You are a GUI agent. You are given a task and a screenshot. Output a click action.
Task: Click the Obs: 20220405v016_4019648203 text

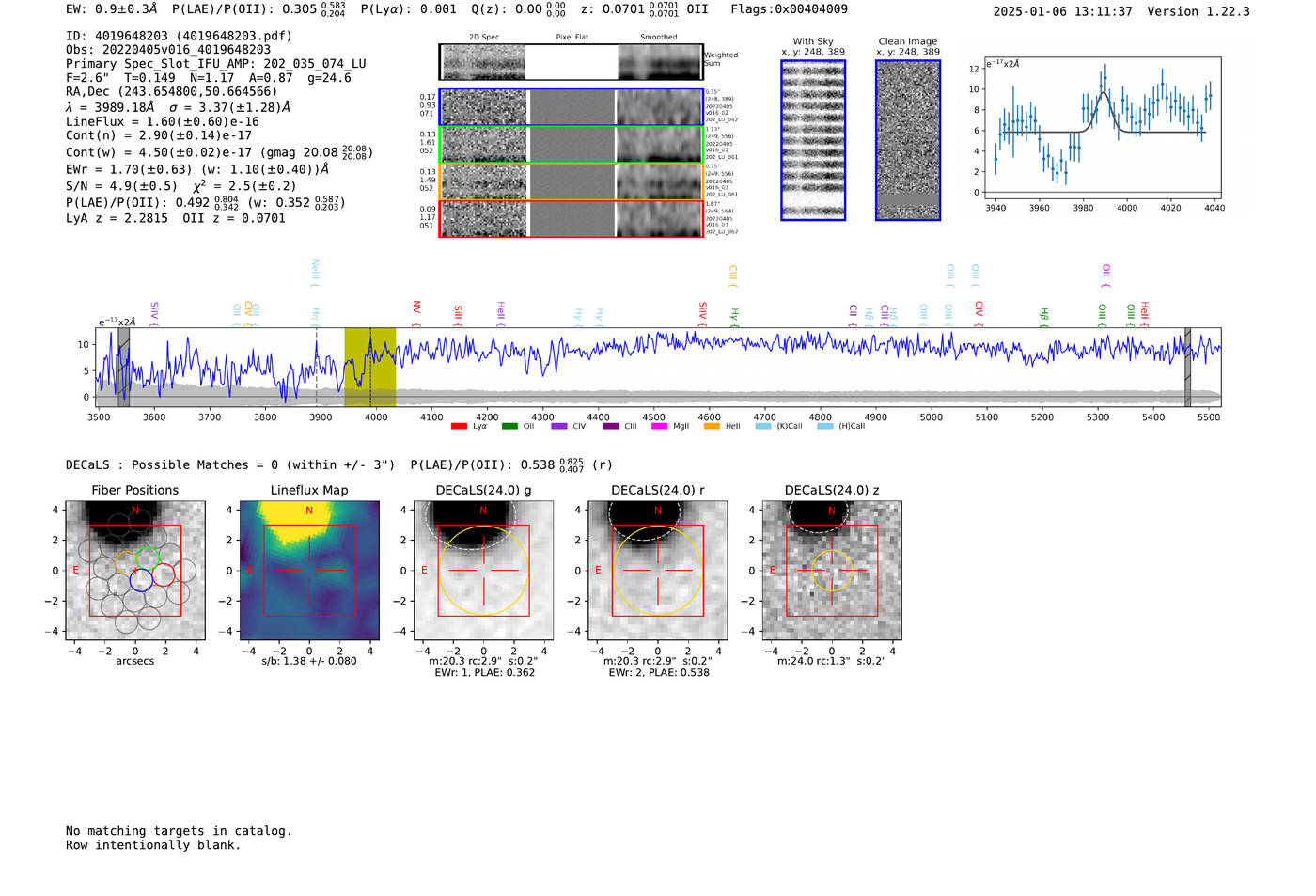[168, 50]
